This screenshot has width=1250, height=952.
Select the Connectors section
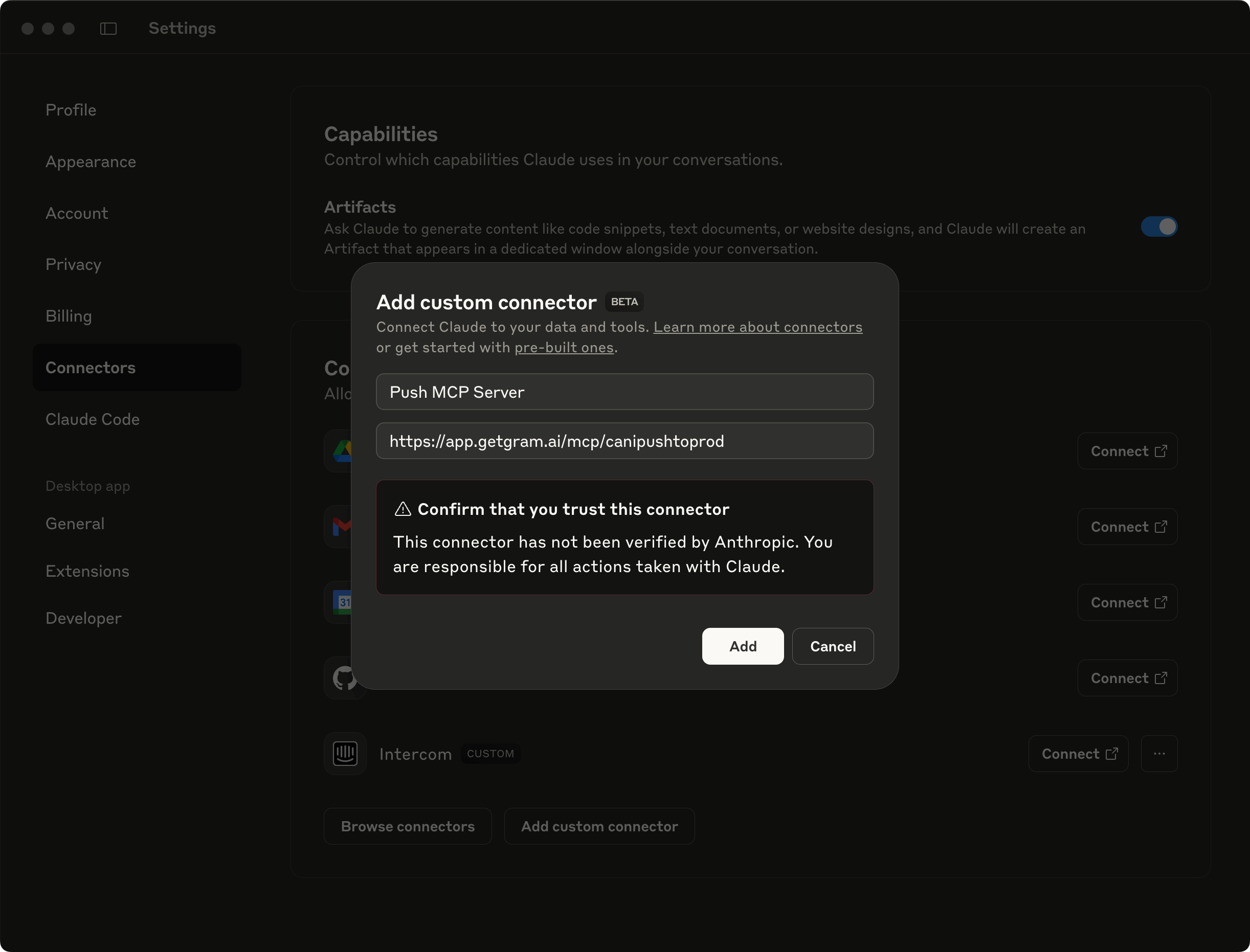click(137, 368)
